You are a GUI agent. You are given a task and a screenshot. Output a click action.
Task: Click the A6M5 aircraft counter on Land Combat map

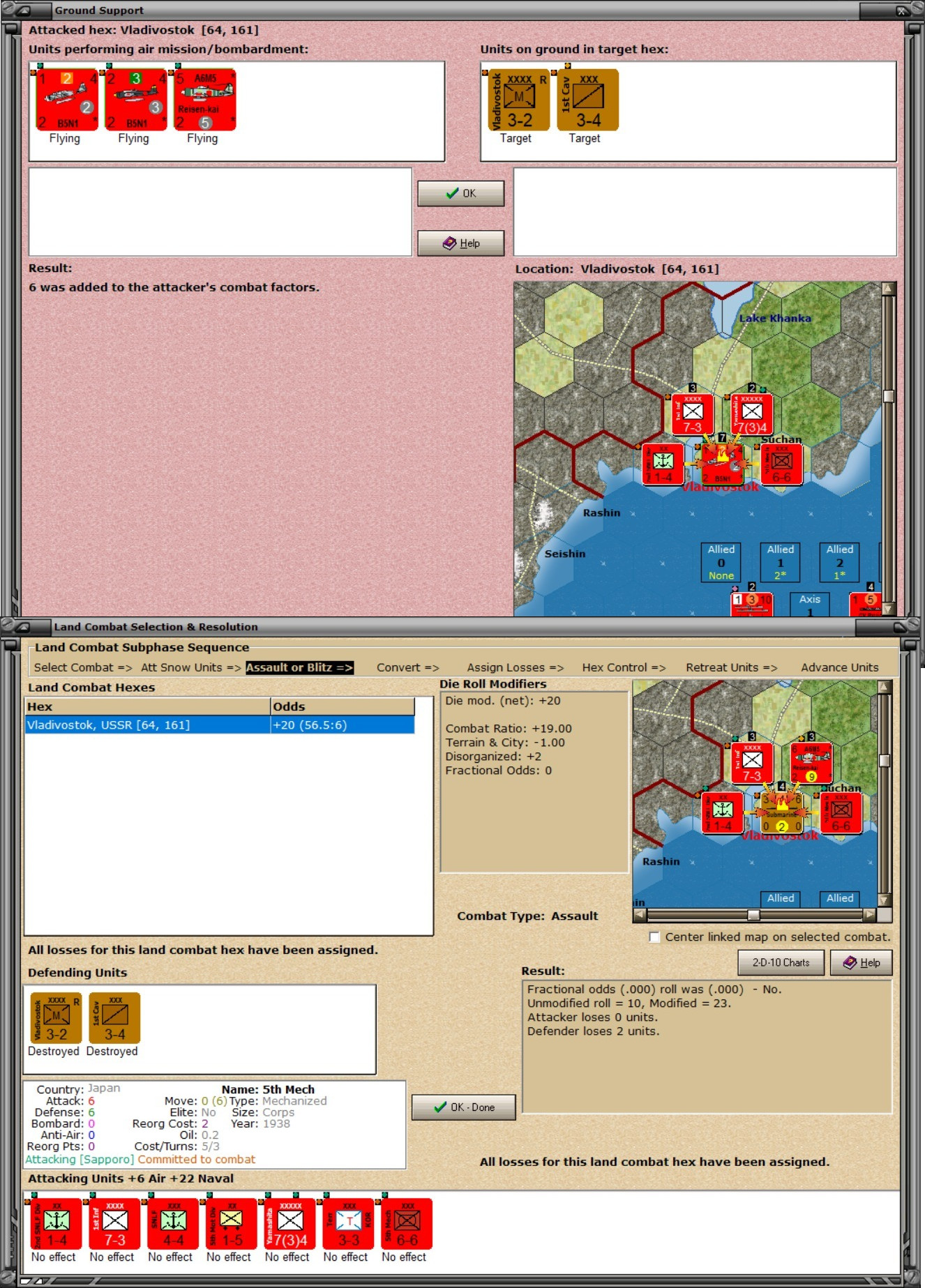tap(811, 763)
